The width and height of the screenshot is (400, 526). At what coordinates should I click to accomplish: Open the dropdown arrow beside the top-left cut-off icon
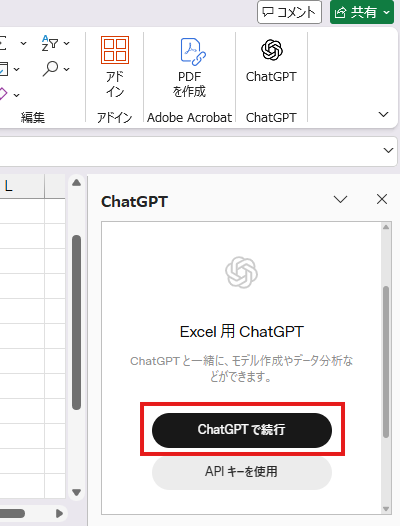23,43
